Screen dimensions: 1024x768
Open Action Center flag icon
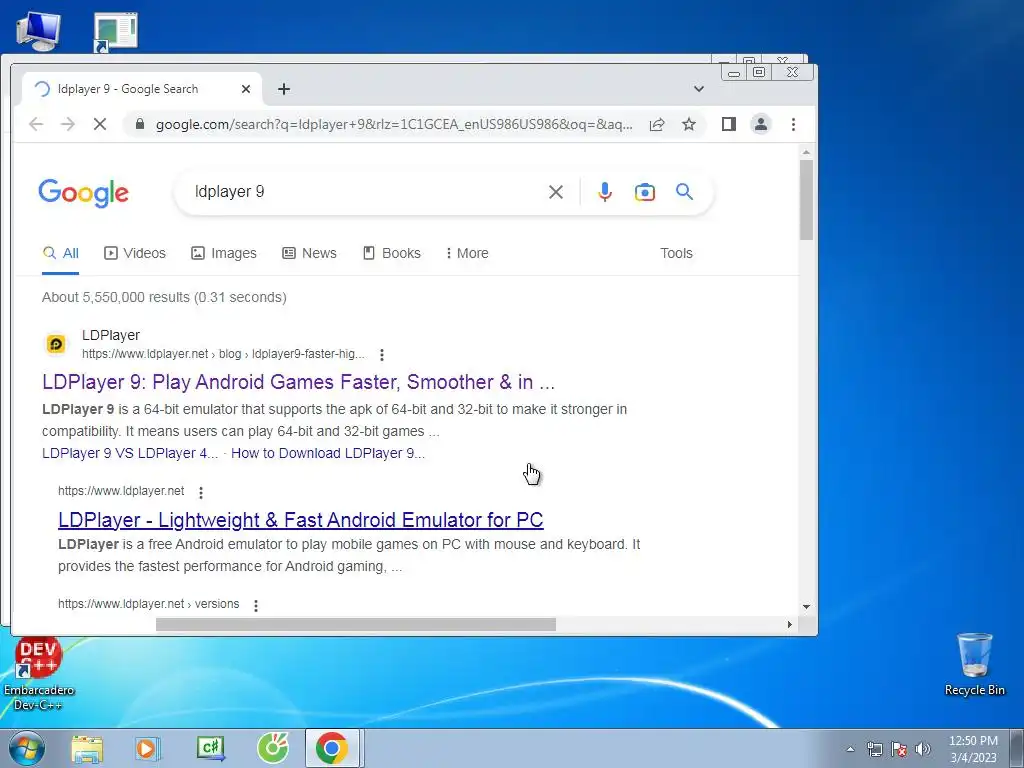899,749
